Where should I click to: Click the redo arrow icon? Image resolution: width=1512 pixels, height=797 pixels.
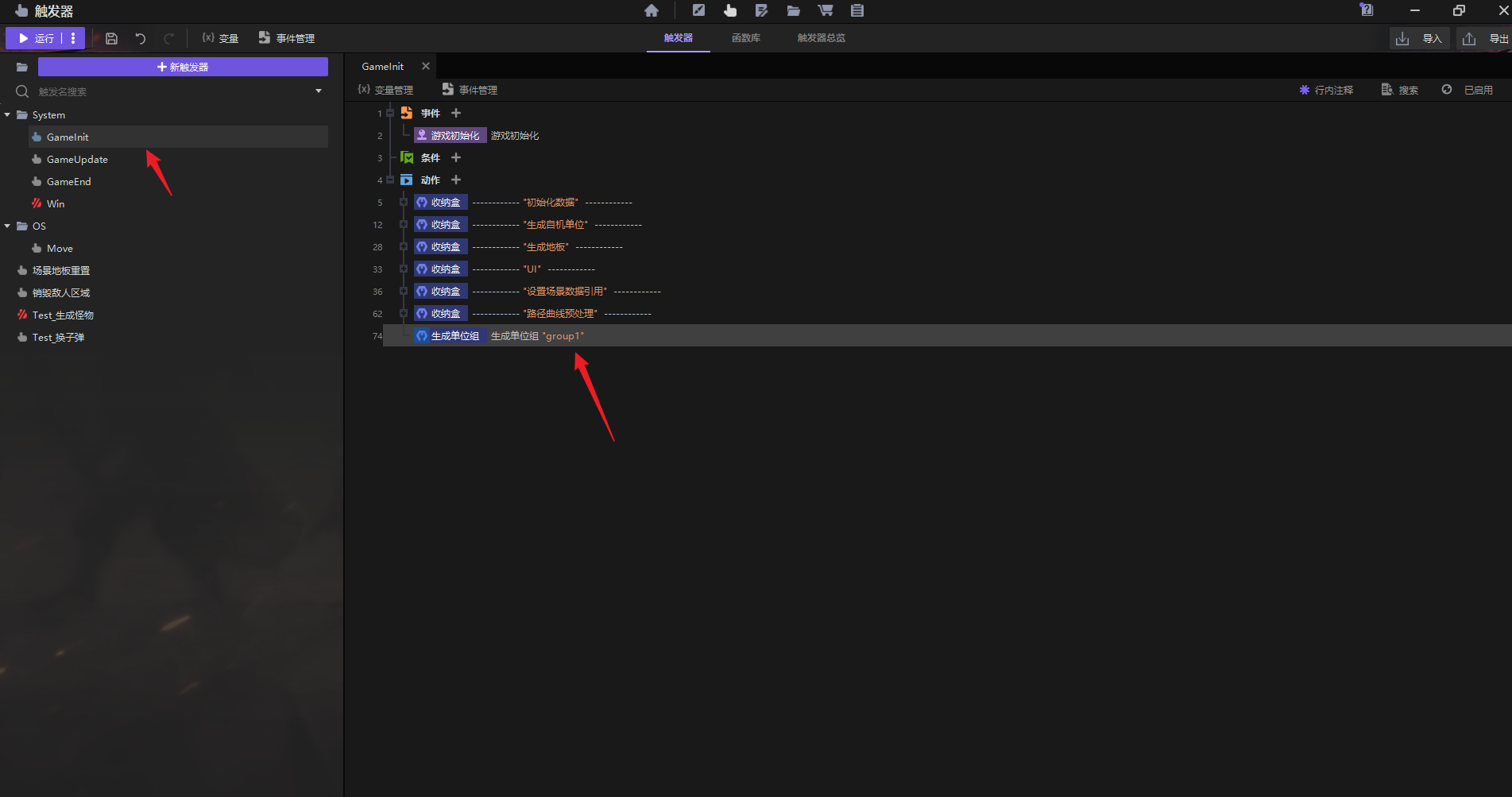[x=169, y=38]
